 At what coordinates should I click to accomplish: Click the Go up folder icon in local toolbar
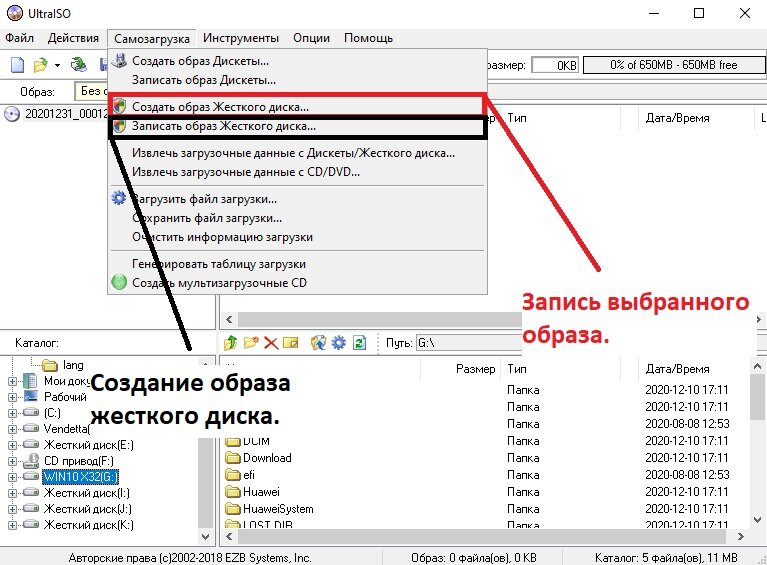pyautogui.click(x=230, y=343)
